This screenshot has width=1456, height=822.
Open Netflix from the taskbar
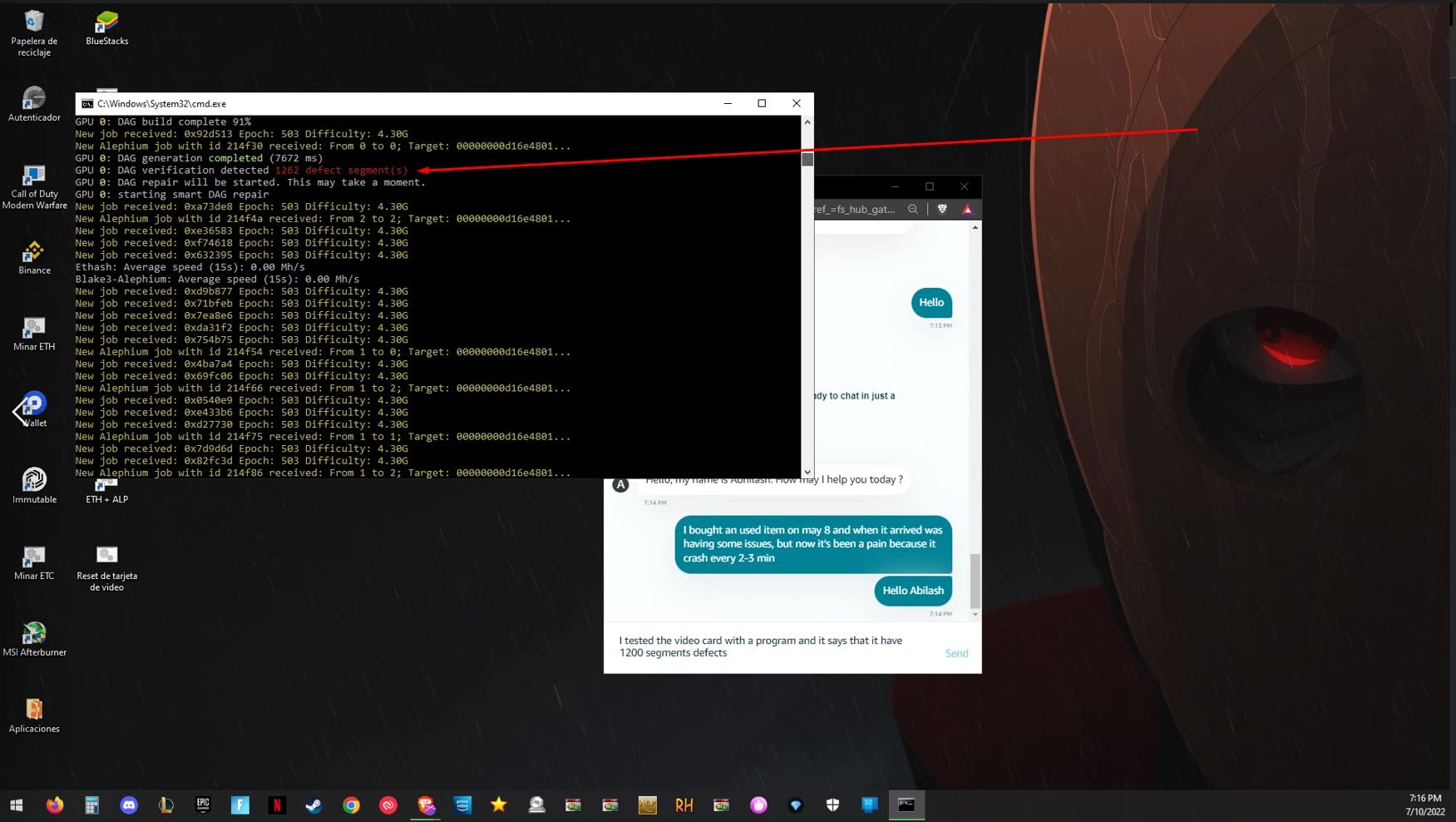click(x=277, y=805)
